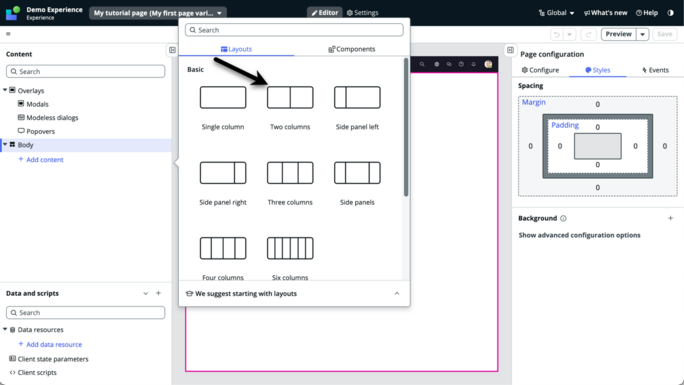Open the Configure tab
Image resolution: width=684 pixels, height=385 pixels.
[540, 70]
